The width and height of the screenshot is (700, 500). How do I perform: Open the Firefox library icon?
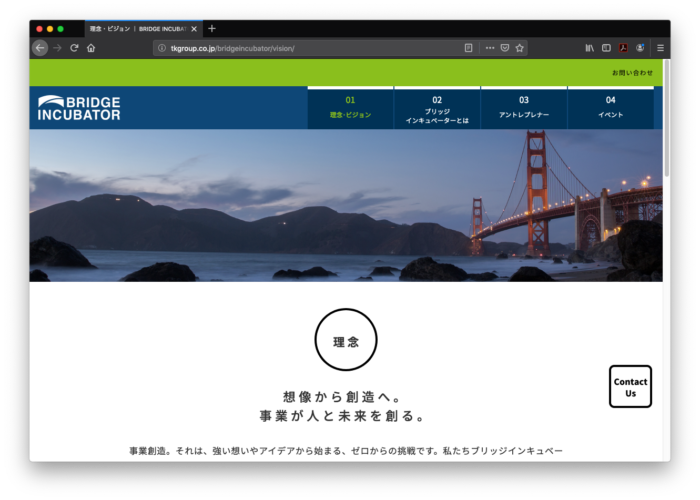coord(590,48)
